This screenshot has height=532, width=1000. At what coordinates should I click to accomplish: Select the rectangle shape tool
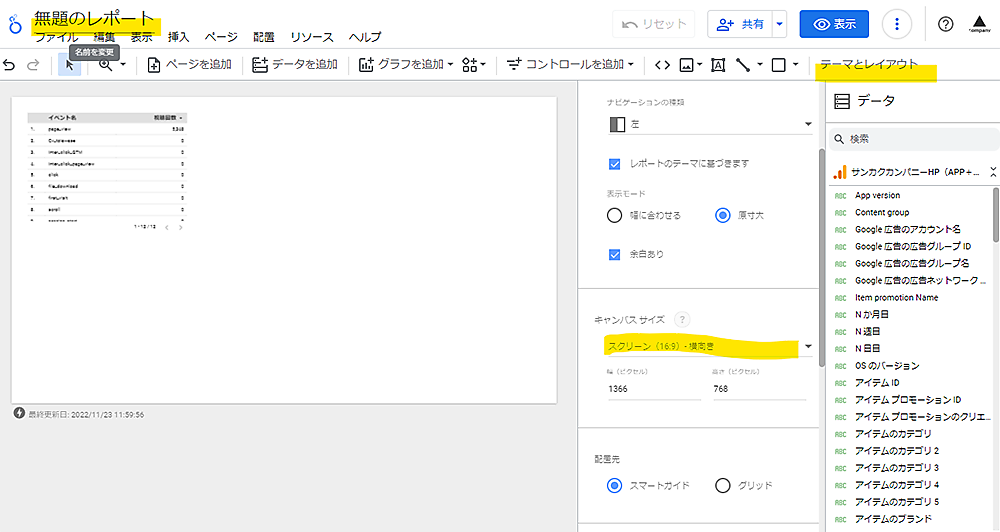click(x=779, y=65)
